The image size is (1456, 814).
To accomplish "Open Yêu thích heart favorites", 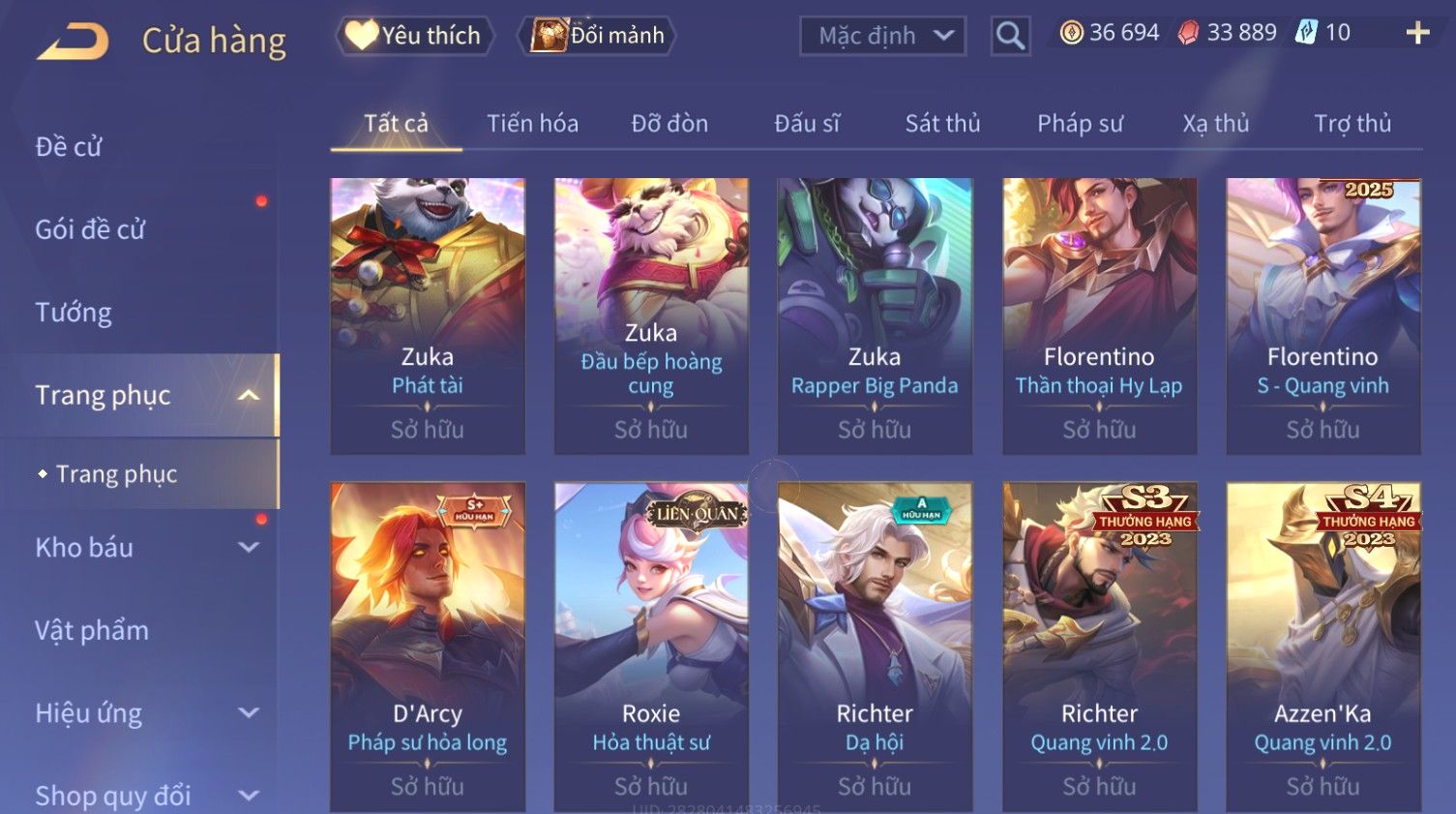I will click(414, 36).
